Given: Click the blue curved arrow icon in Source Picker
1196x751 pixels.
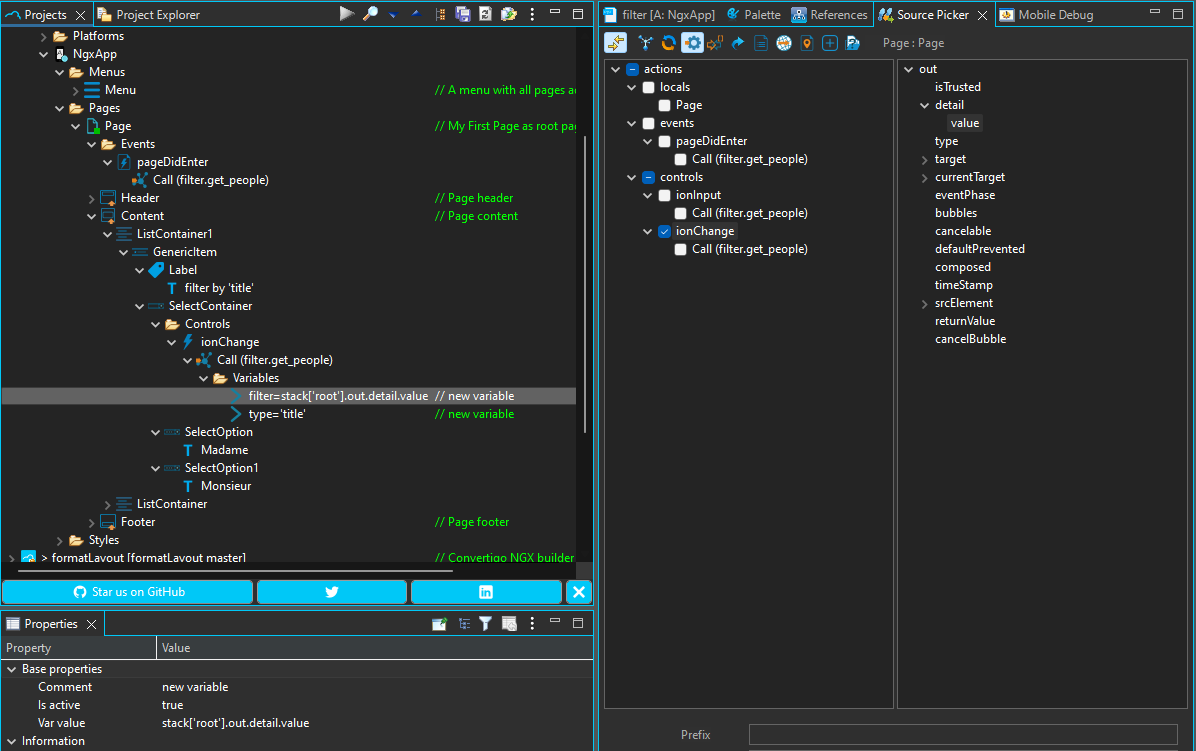Looking at the screenshot, I should click(738, 43).
